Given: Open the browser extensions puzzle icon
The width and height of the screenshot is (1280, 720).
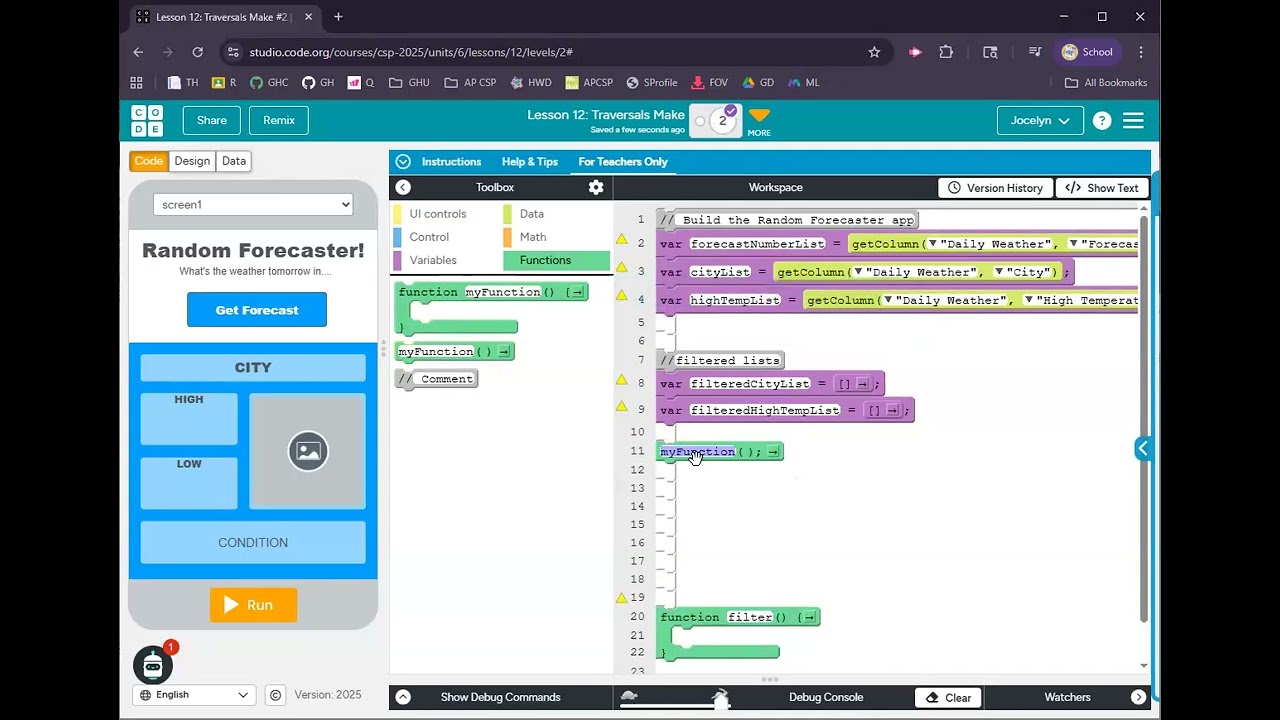Looking at the screenshot, I should (946, 52).
